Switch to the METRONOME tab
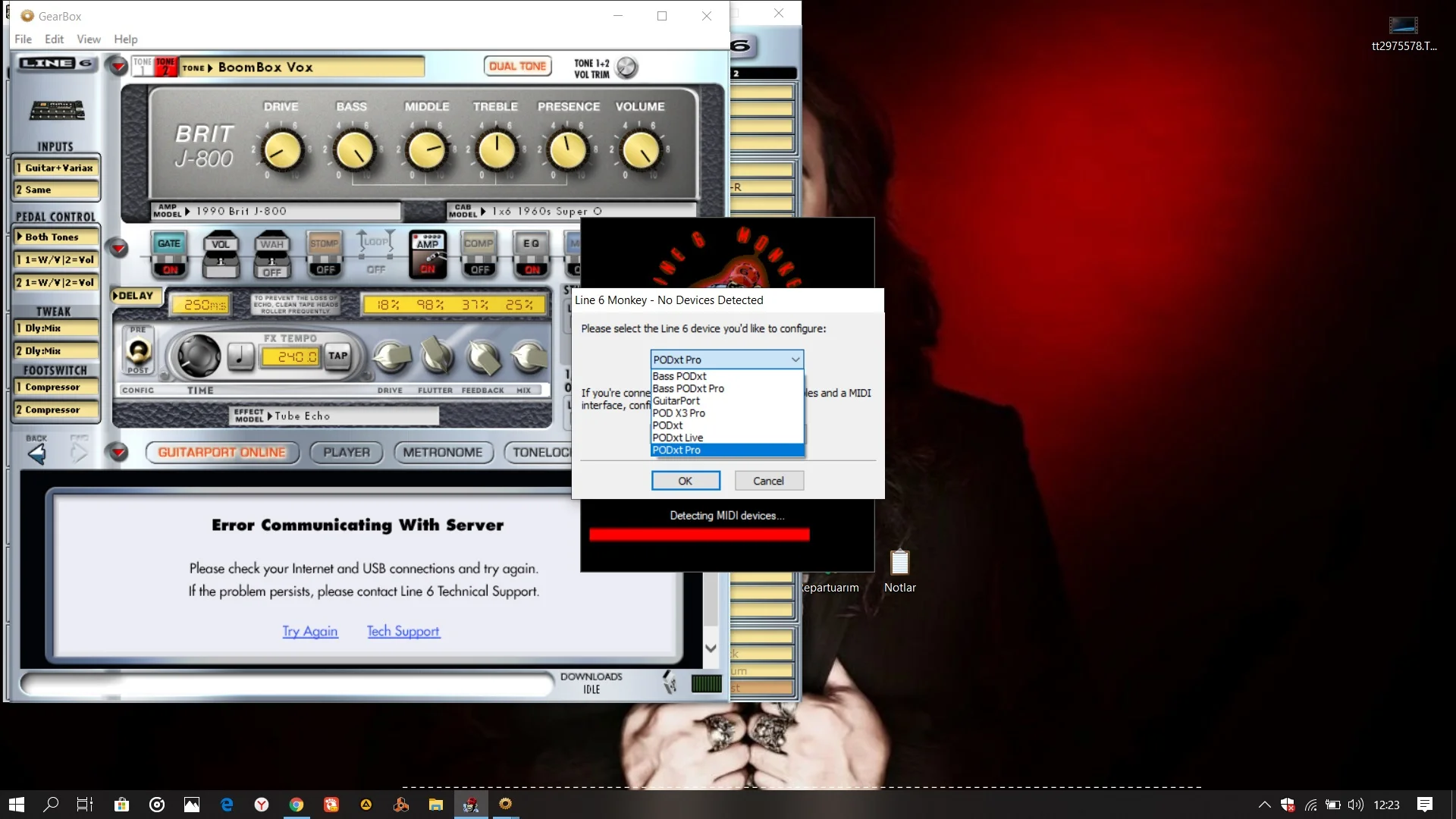The image size is (1456, 819). pyautogui.click(x=443, y=453)
